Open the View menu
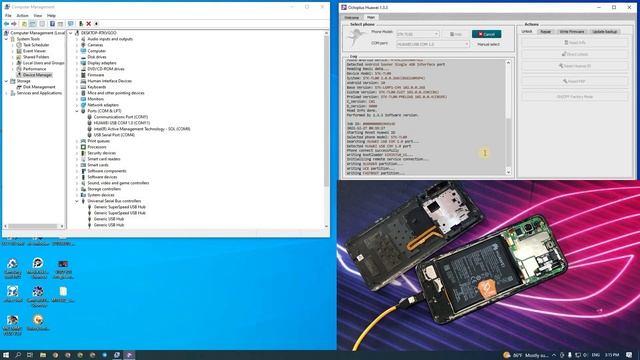Image resolution: width=640 pixels, height=360 pixels. click(38, 16)
